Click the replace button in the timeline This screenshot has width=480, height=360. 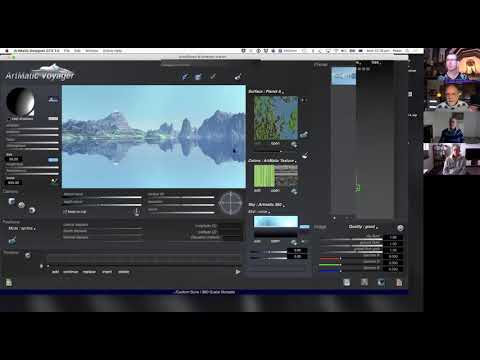[x=89, y=272]
